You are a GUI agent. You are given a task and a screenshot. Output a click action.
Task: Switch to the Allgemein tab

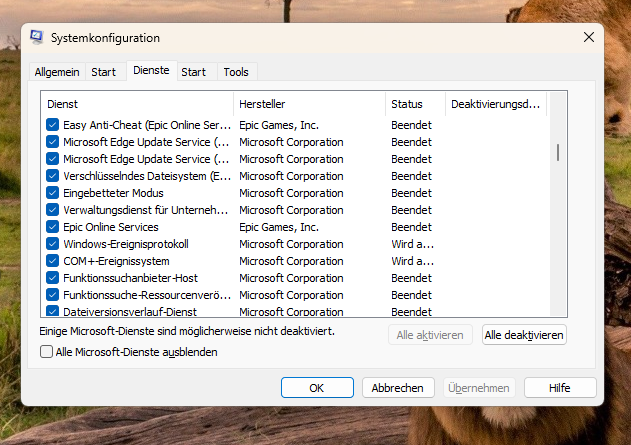coord(57,72)
